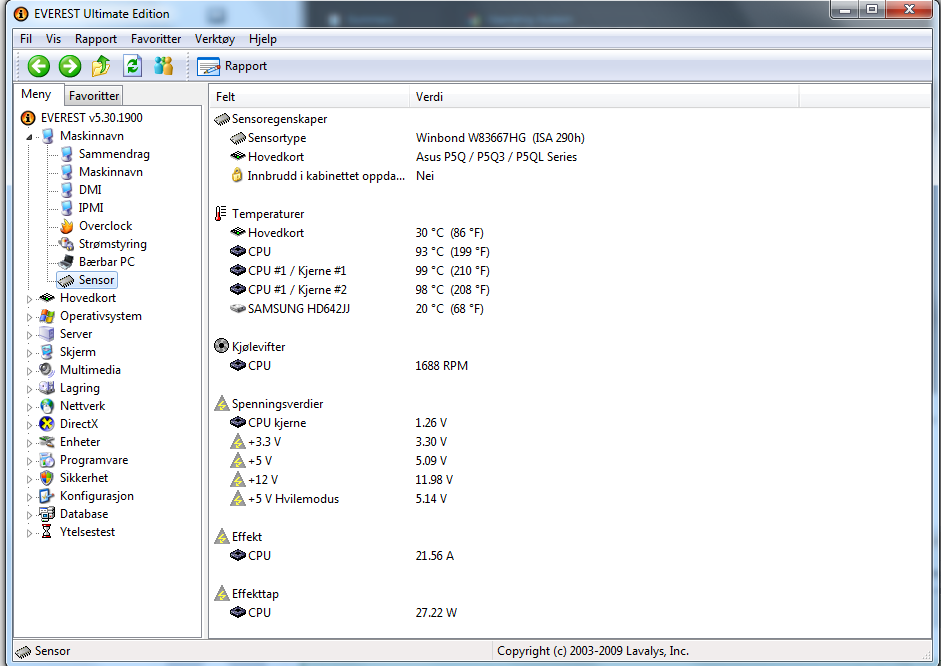This screenshot has height=667, width=942.
Task: Click the Lagring storage icon
Action: pyautogui.click(x=46, y=388)
